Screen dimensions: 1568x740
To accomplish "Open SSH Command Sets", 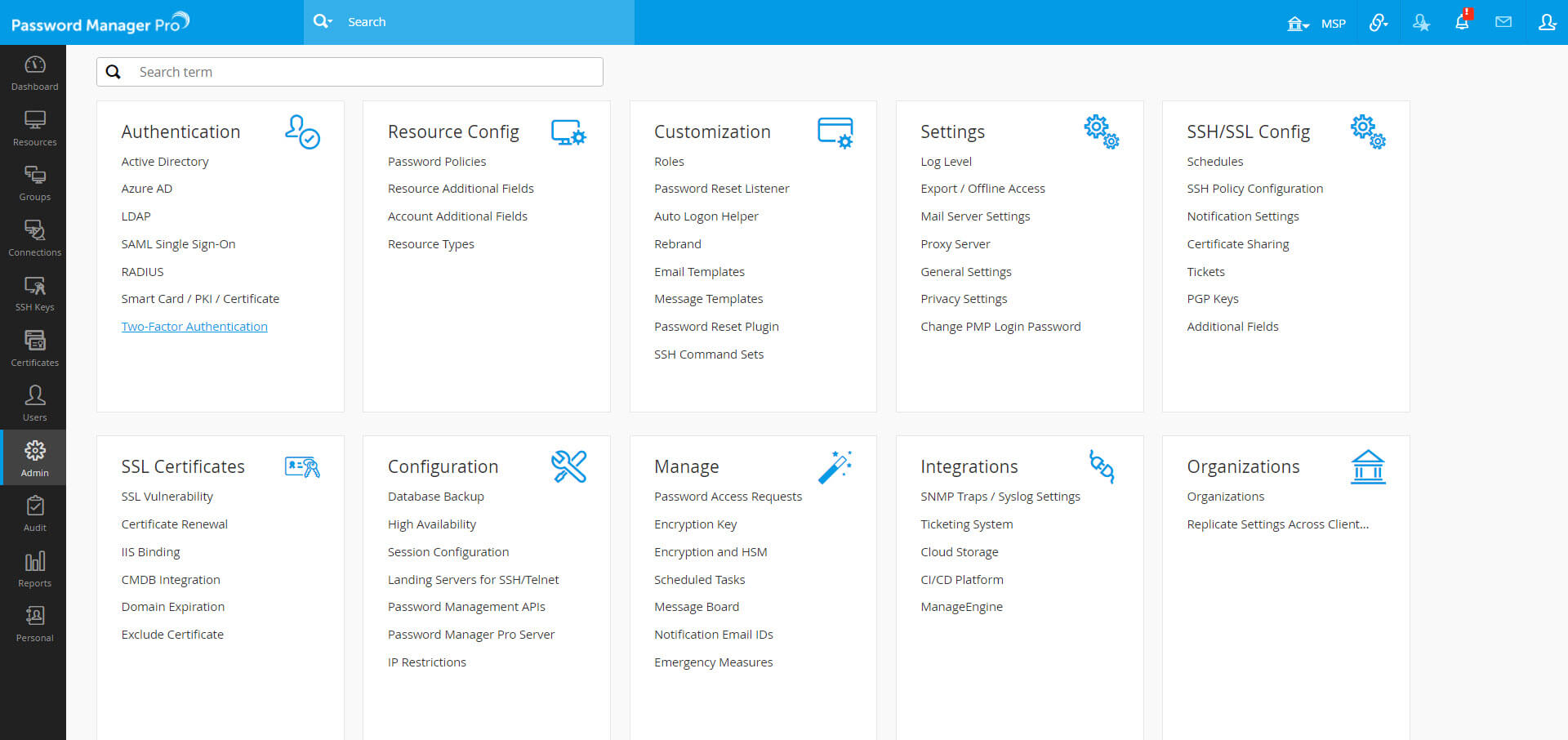I will [x=709, y=354].
